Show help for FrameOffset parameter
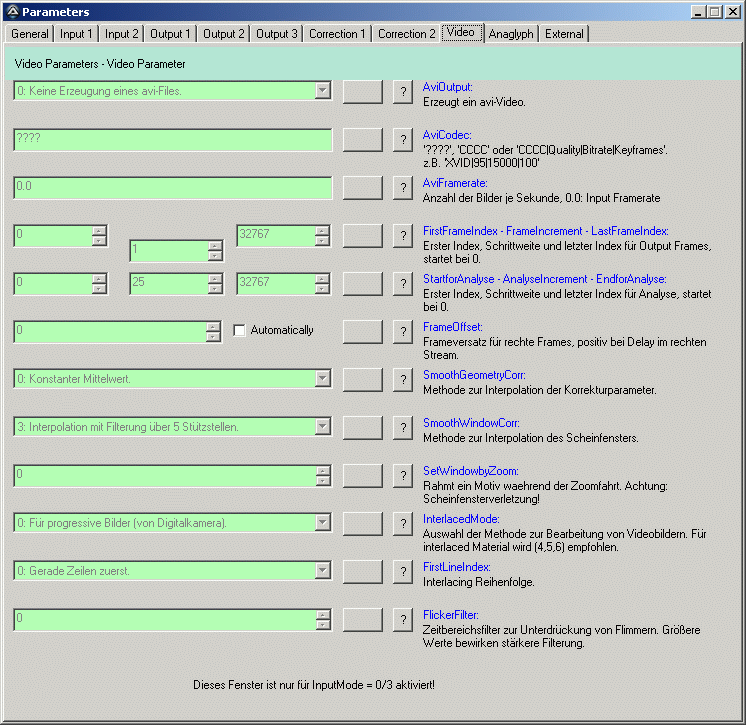This screenshot has height=725, width=746. [402, 331]
